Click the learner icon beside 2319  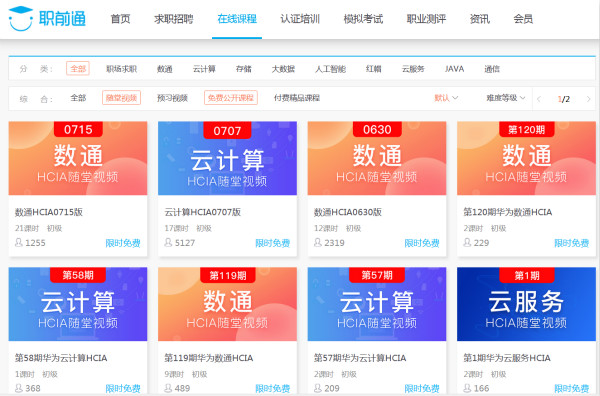pos(318,242)
